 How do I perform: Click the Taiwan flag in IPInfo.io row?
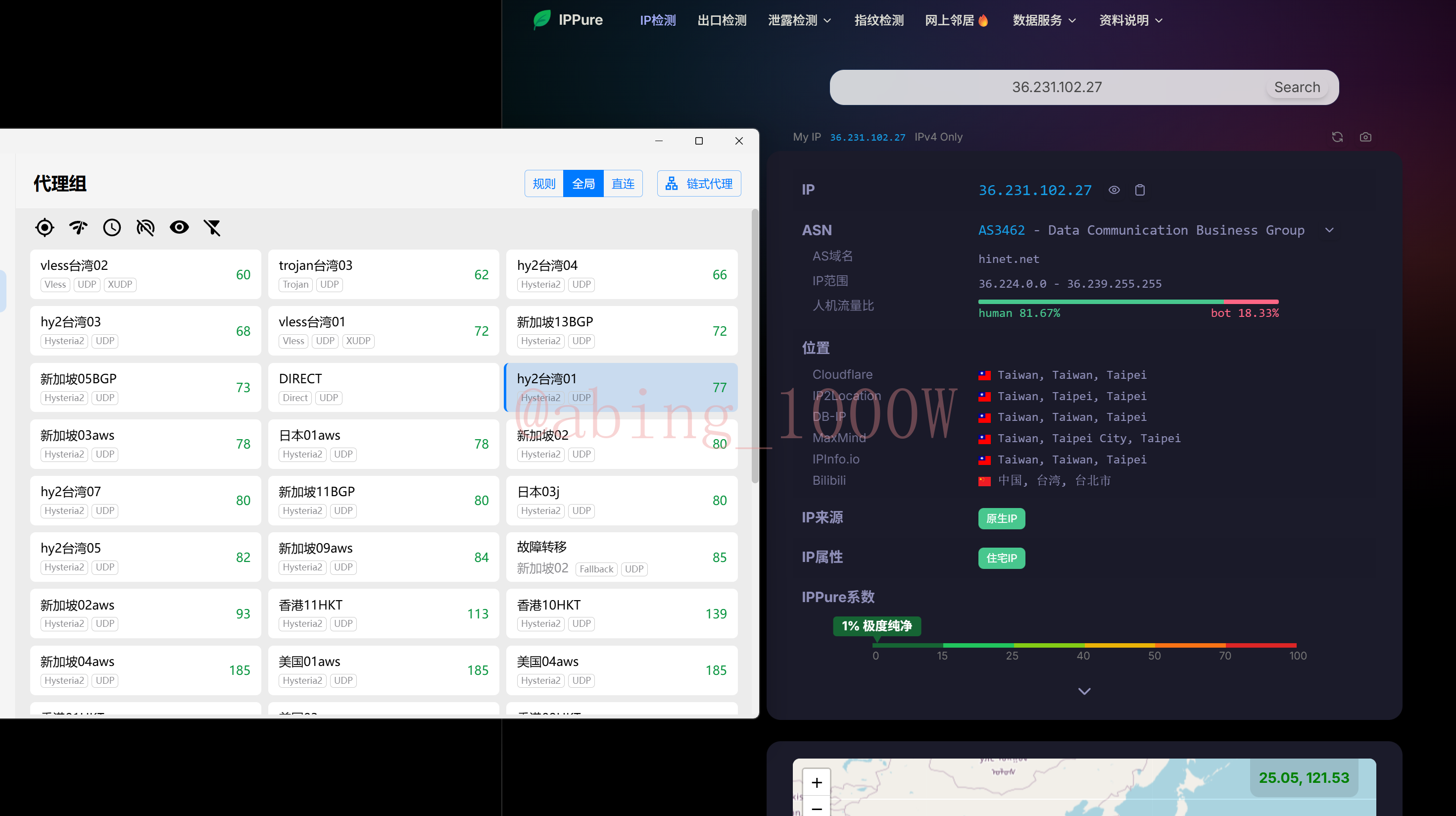pos(985,459)
